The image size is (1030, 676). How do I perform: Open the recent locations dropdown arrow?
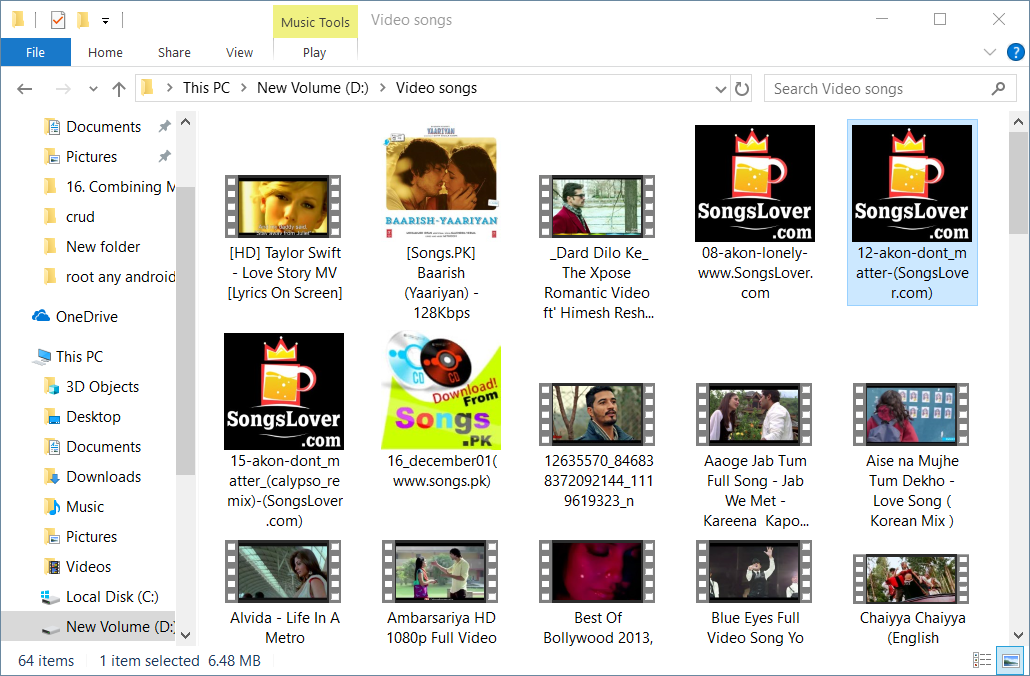pyautogui.click(x=93, y=89)
